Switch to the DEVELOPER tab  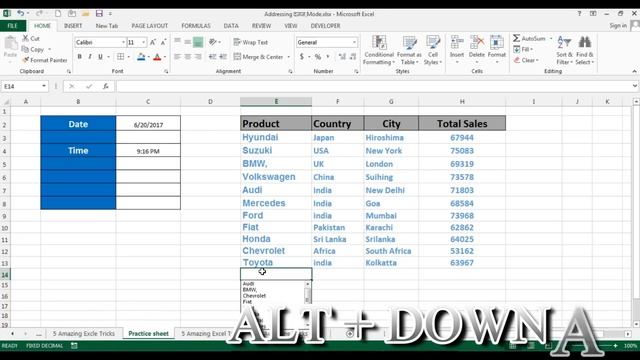point(325,26)
